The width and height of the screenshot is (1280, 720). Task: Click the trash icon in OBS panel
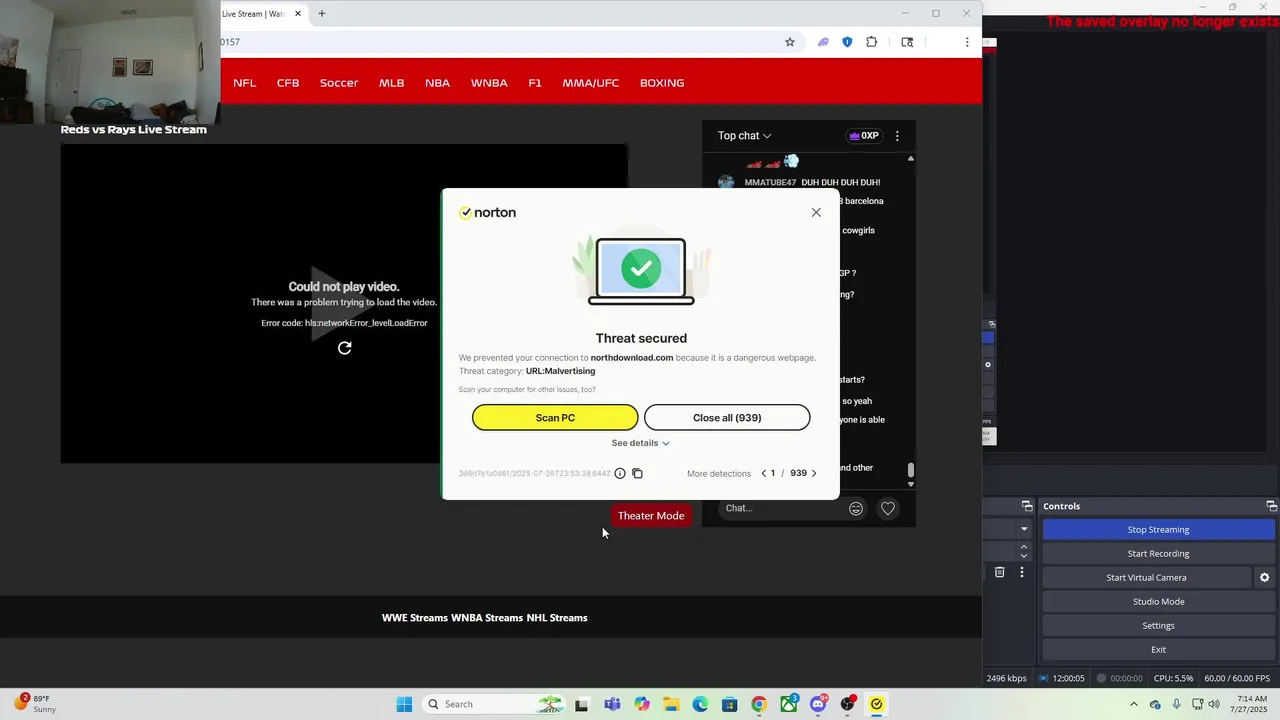999,572
